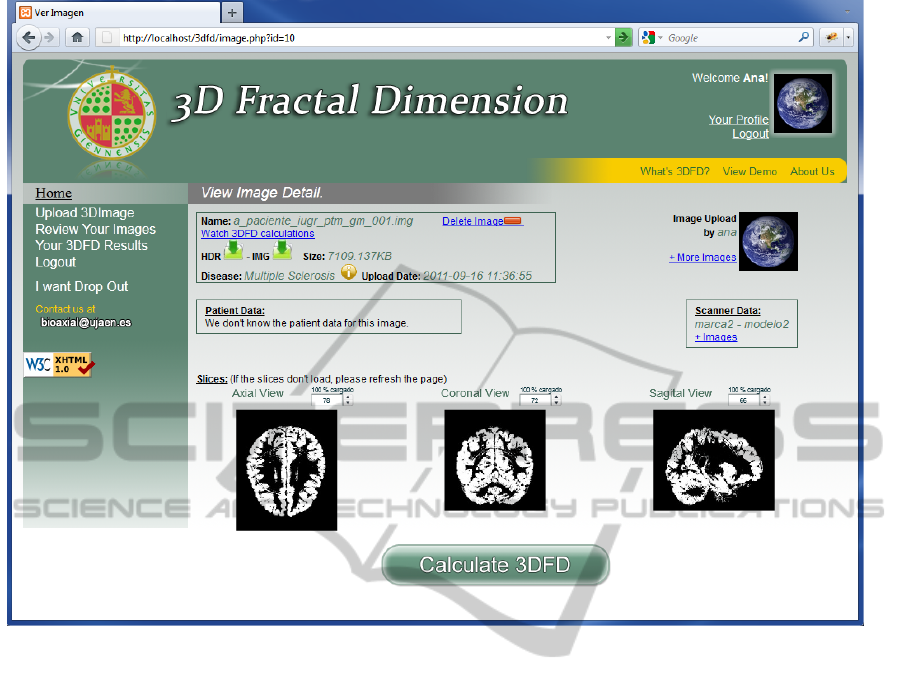Click the university crest logo
This screenshot has height=692, width=901.
tap(111, 117)
